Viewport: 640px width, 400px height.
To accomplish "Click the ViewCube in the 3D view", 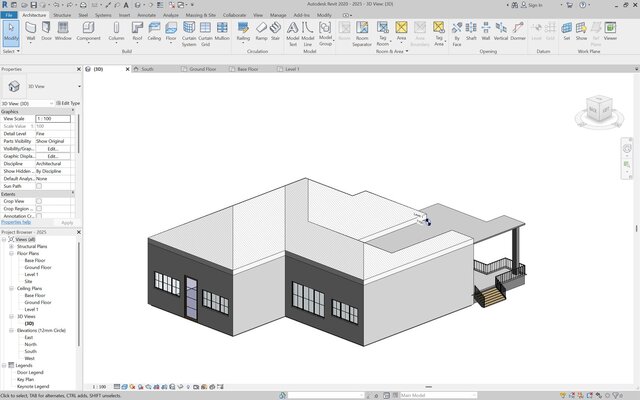I will [x=599, y=108].
